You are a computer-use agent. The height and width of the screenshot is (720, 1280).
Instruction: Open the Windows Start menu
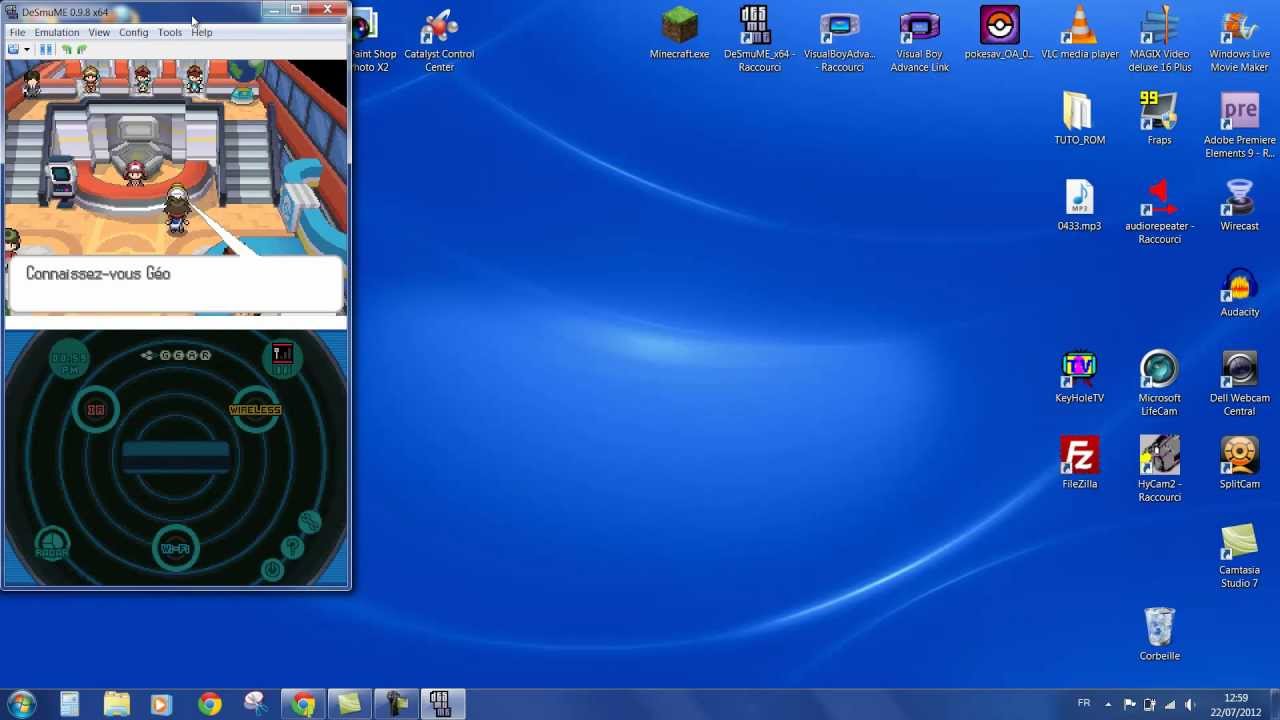click(21, 704)
